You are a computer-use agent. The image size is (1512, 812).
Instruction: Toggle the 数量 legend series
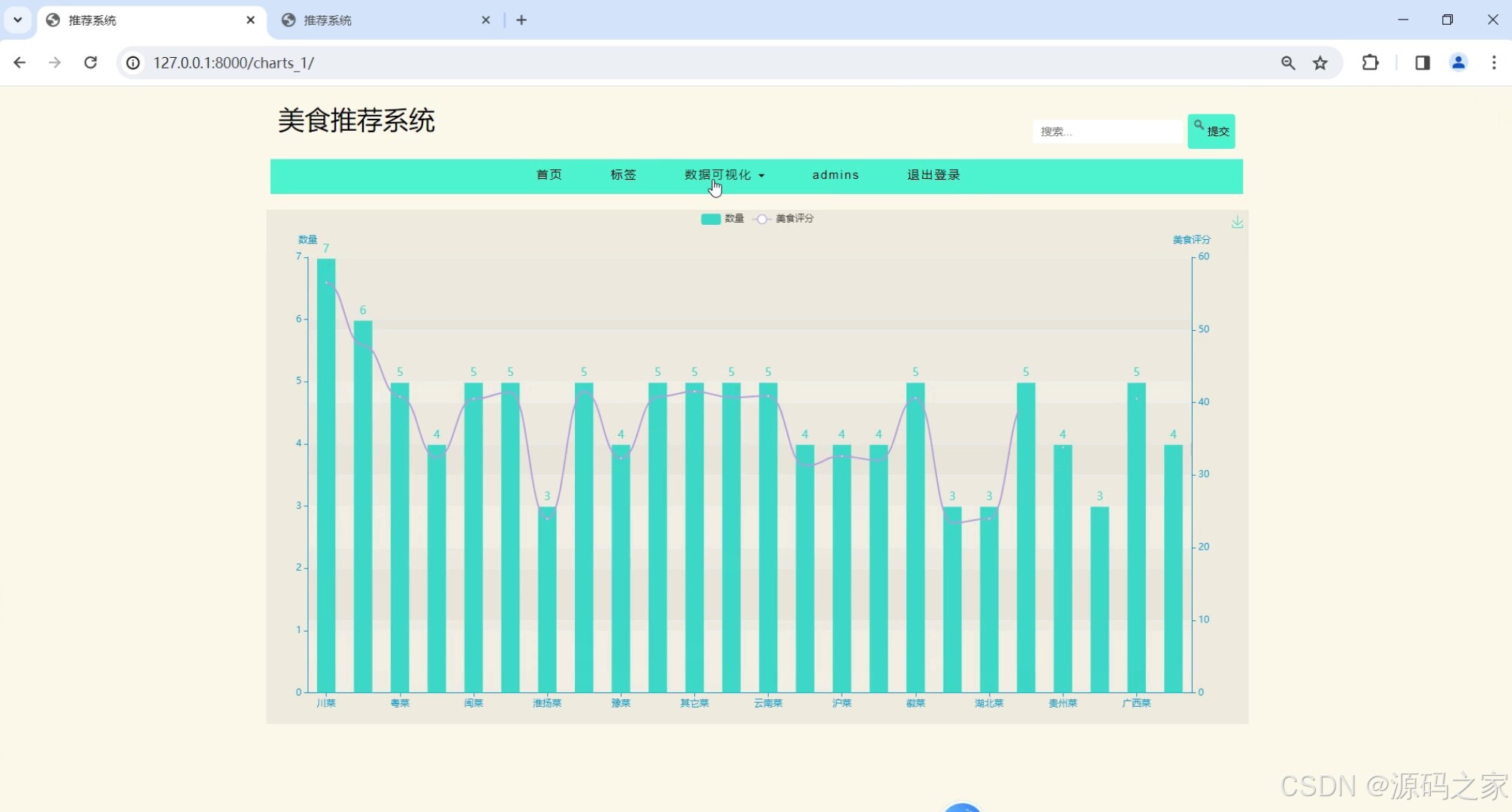tap(721, 219)
